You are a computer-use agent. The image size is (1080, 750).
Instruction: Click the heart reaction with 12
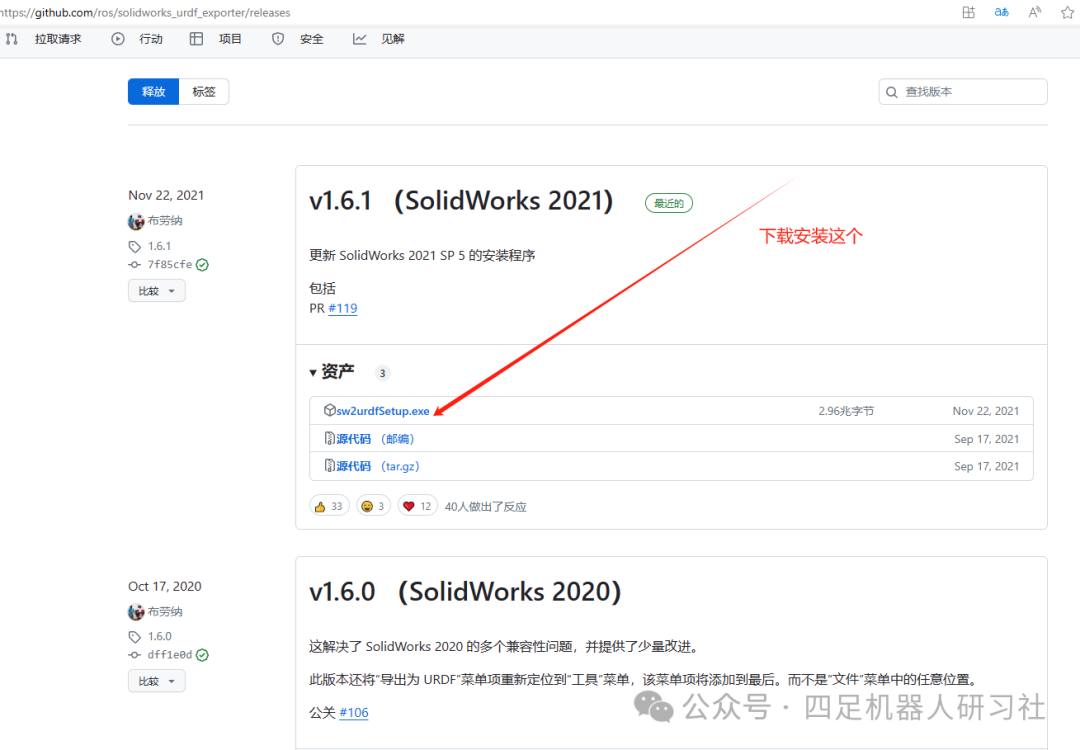click(x=417, y=506)
